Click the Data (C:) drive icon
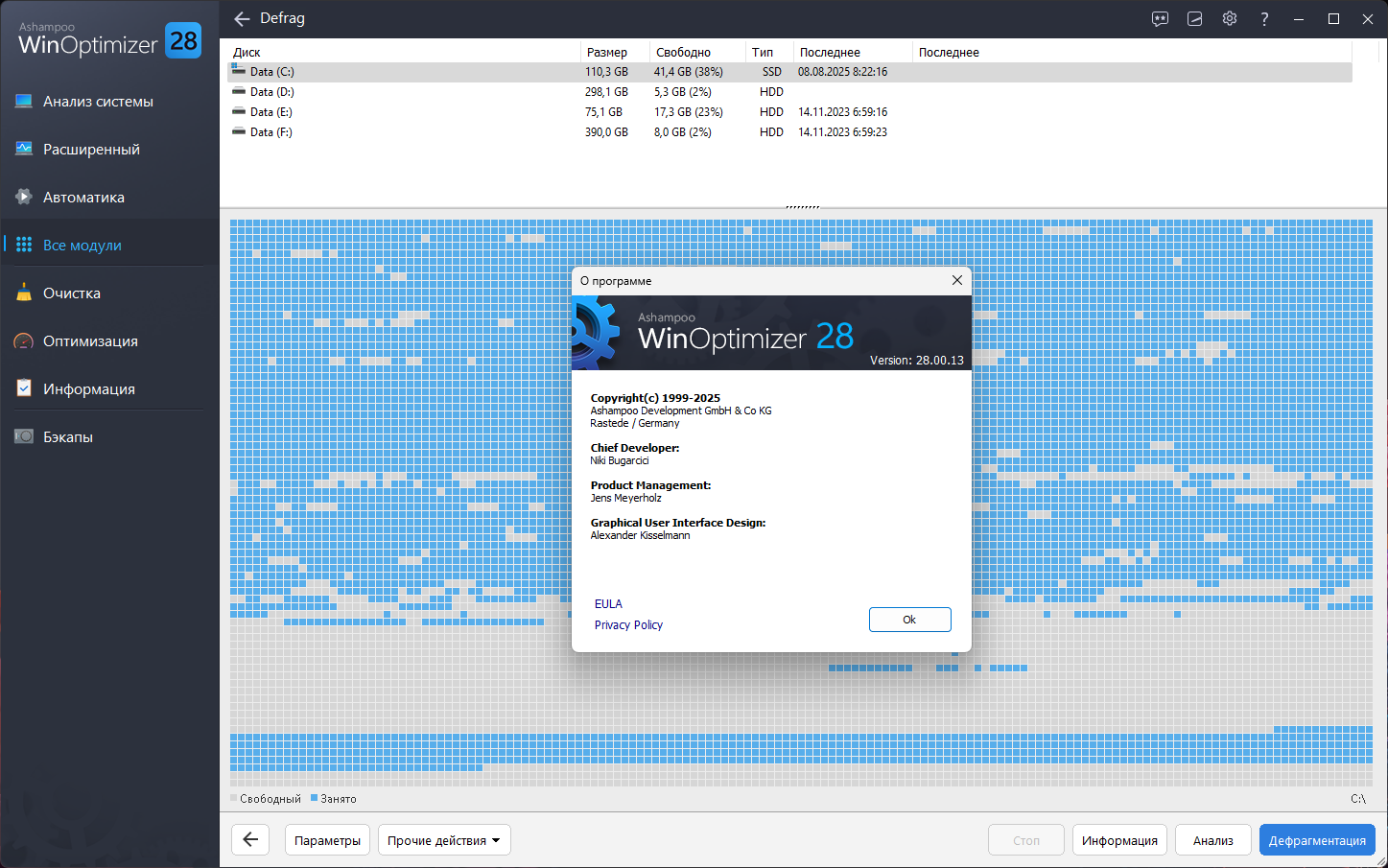The width and height of the screenshot is (1388, 868). pos(239,71)
